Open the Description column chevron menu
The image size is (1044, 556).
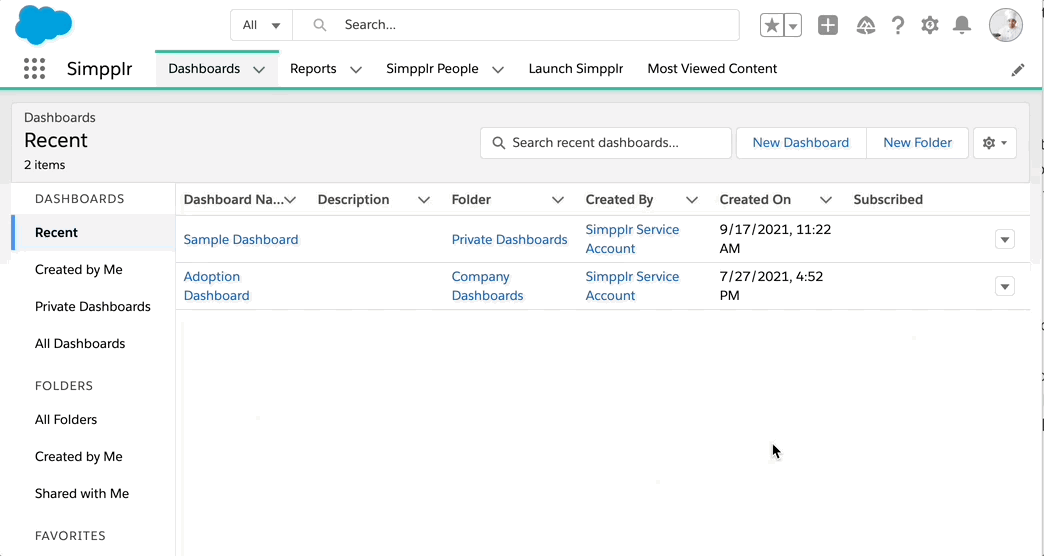pos(423,200)
